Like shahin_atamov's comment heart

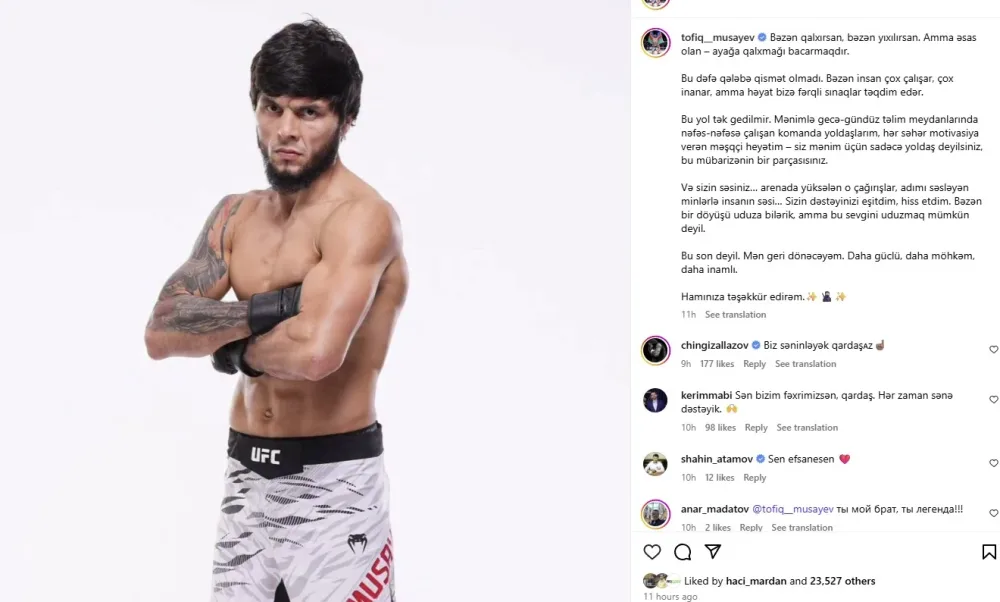point(993,464)
